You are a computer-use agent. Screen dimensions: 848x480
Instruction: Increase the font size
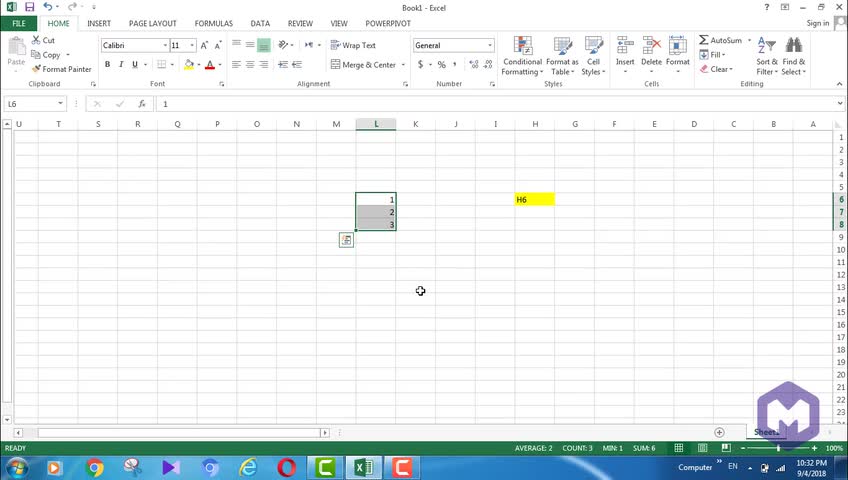[x=204, y=45]
